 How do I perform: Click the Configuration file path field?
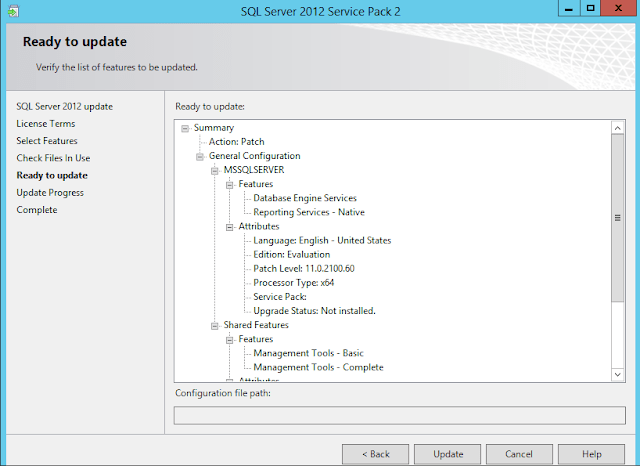coord(400,415)
